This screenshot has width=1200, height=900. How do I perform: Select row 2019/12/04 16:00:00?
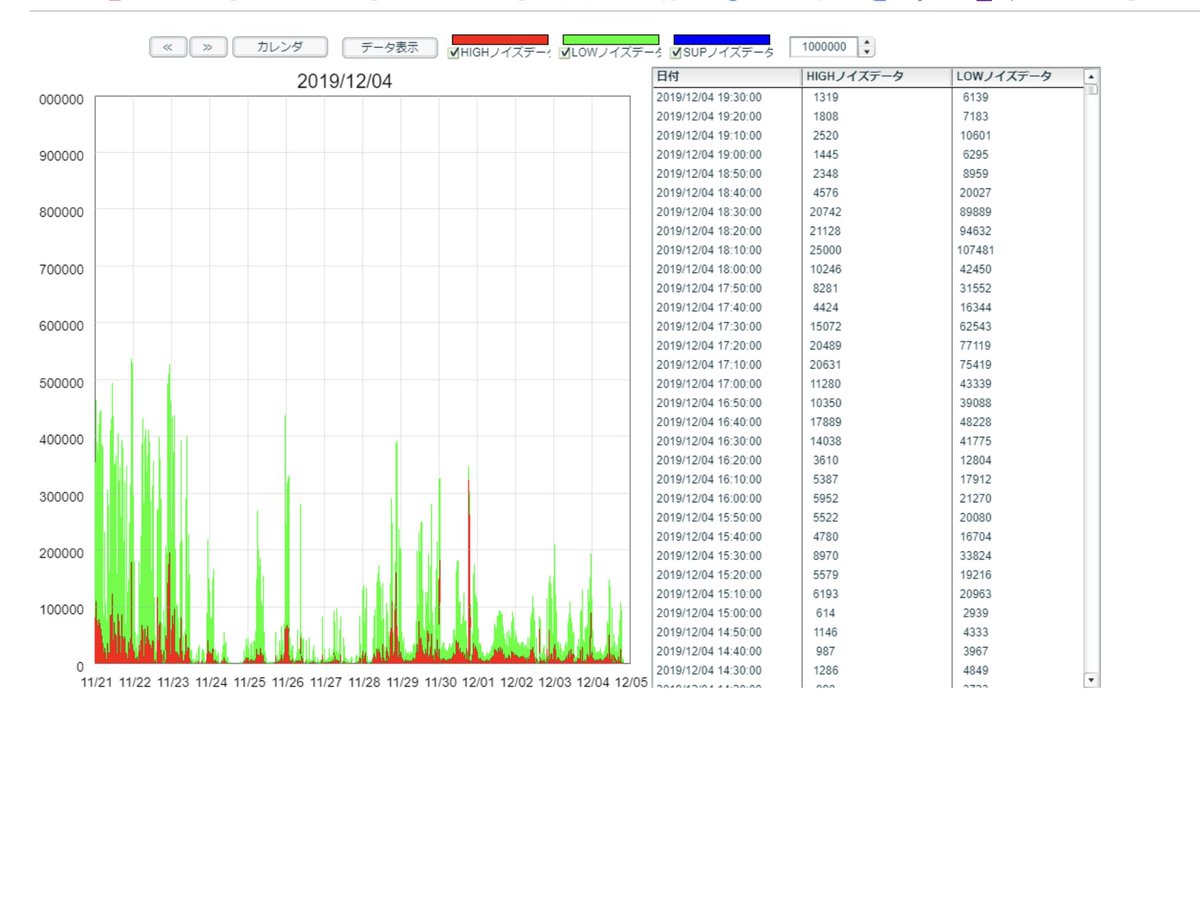[868, 498]
